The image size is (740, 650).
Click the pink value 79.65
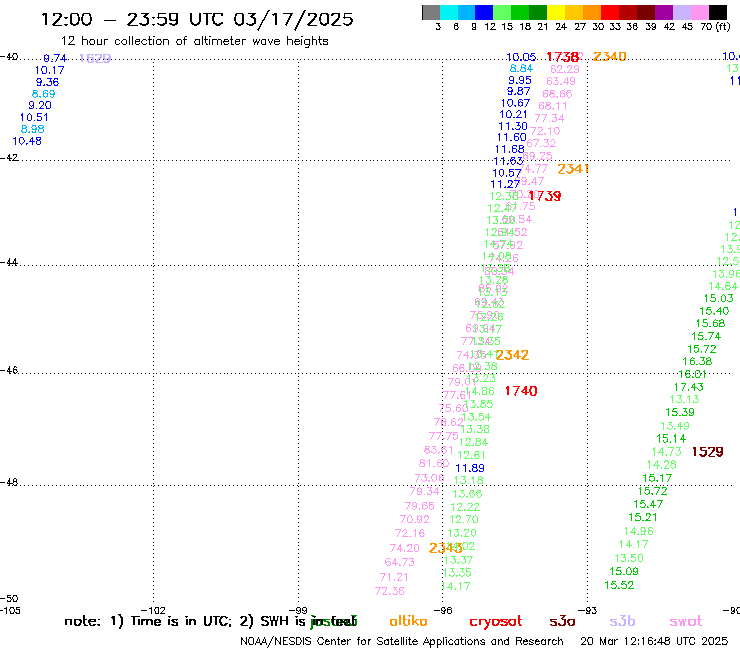[420, 506]
